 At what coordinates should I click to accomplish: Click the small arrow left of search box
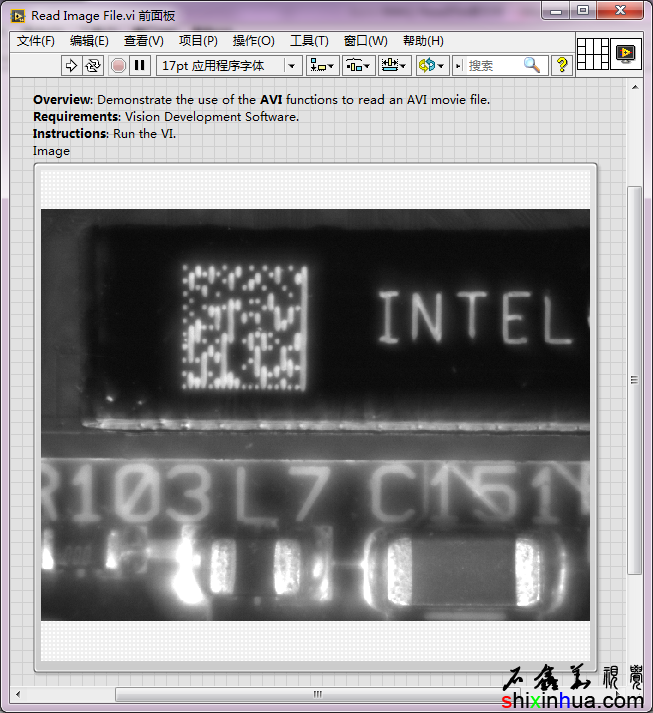click(458, 65)
